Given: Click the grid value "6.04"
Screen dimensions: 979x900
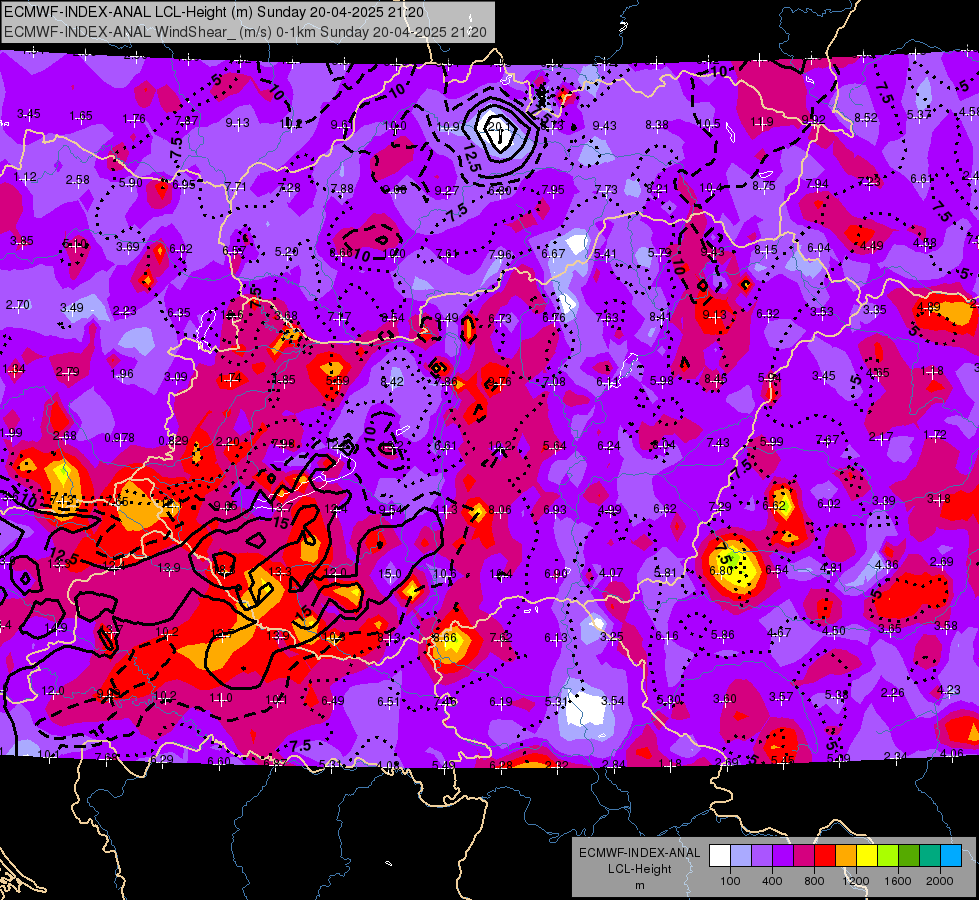Looking at the screenshot, I should coord(819,248).
